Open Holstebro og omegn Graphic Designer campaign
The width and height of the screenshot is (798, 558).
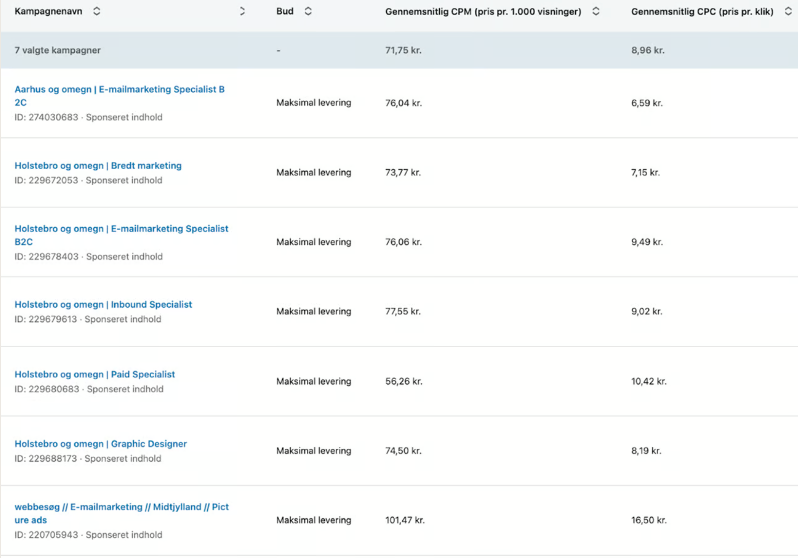101,444
